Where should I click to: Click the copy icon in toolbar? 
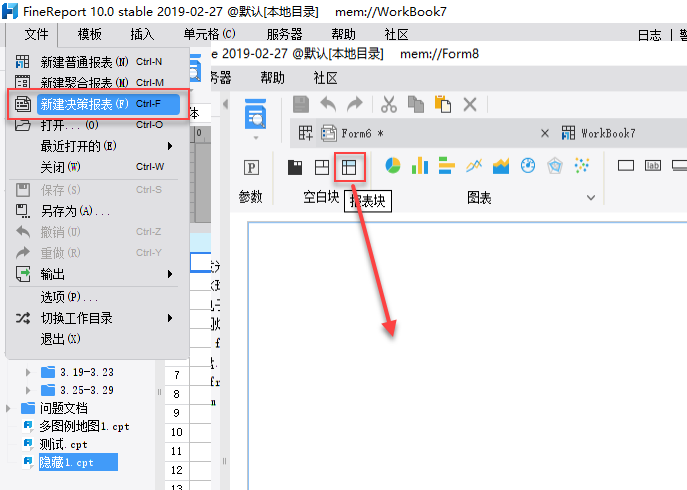[x=416, y=105]
